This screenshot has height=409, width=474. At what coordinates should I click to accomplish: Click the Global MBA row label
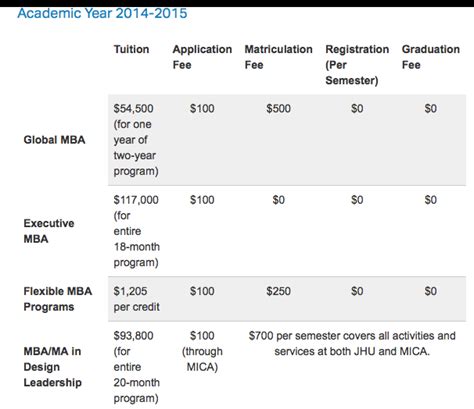click(54, 140)
